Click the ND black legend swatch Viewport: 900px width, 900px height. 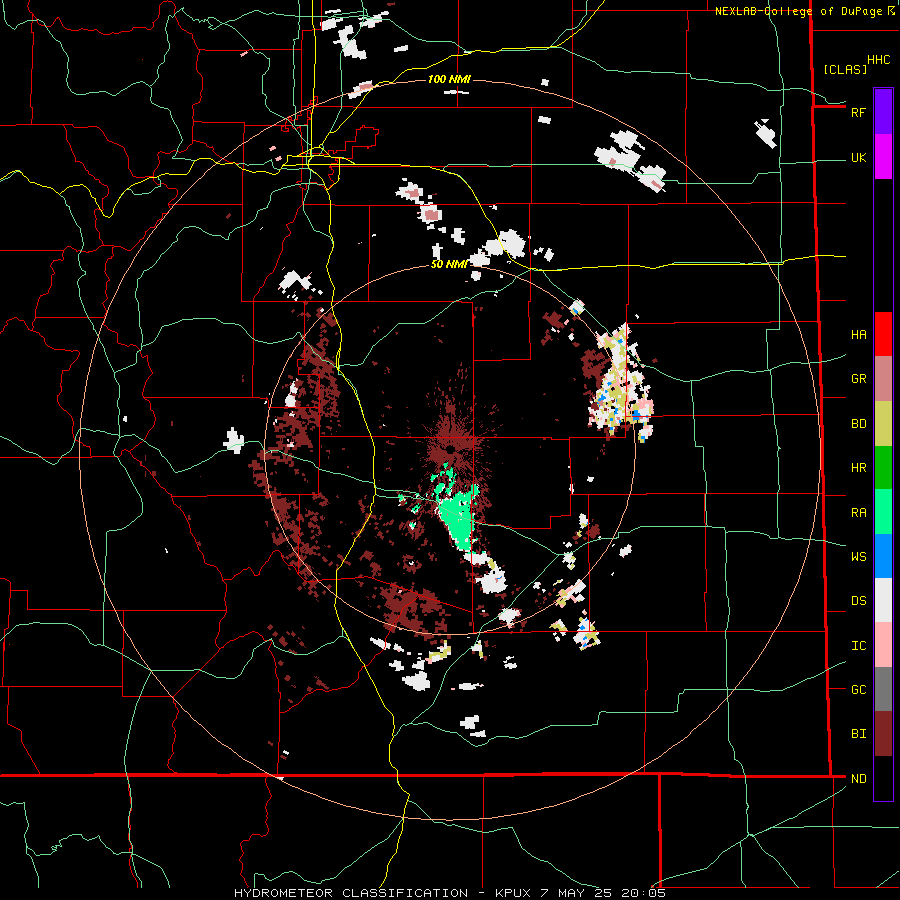[x=883, y=778]
